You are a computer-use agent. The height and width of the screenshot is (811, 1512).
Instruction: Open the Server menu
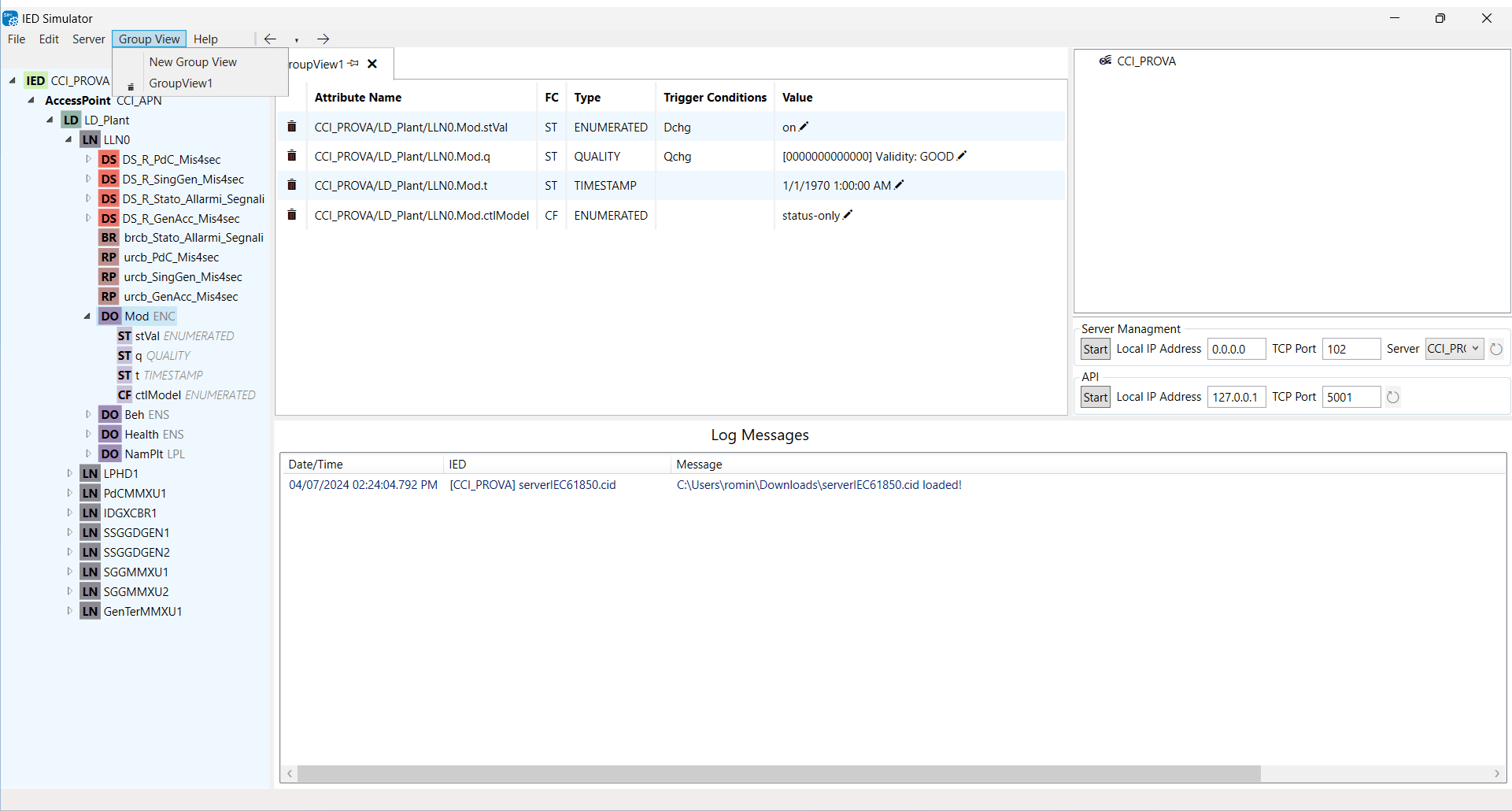tap(88, 39)
